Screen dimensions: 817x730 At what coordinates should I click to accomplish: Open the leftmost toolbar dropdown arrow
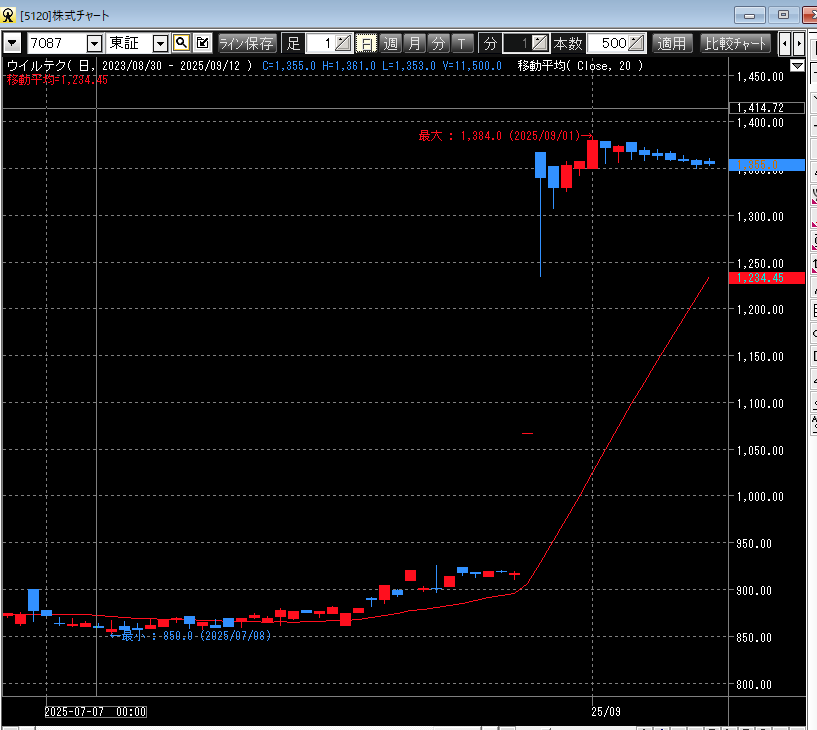click(12, 43)
